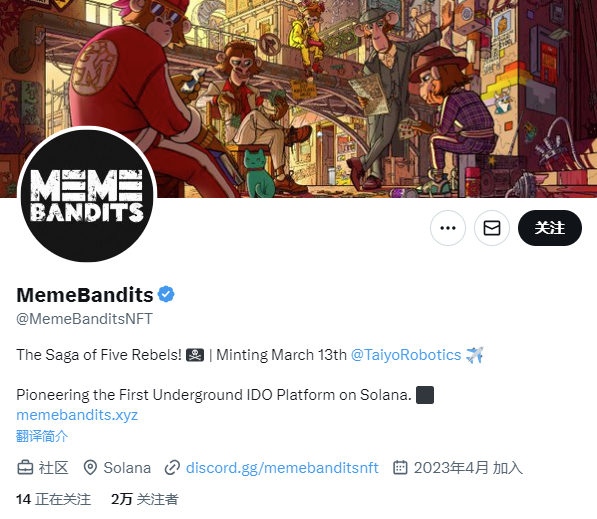Click the MEME BANDITS profile avatar
The height and width of the screenshot is (519, 597).
click(87, 195)
